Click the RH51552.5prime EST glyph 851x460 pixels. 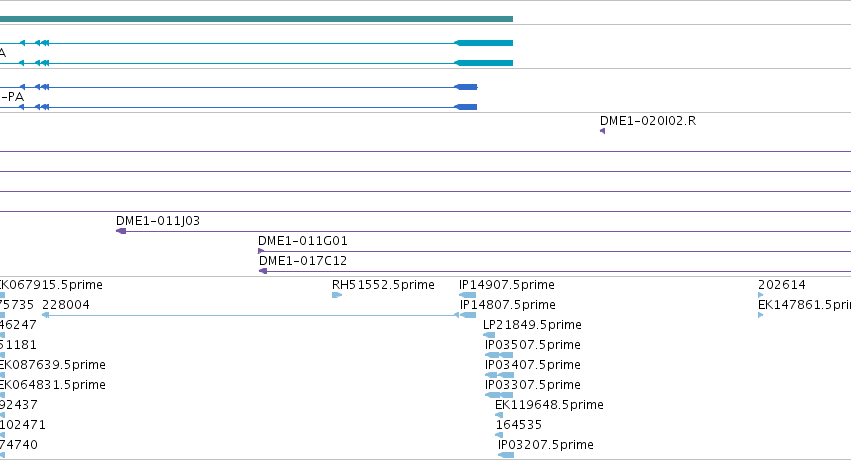pos(337,295)
